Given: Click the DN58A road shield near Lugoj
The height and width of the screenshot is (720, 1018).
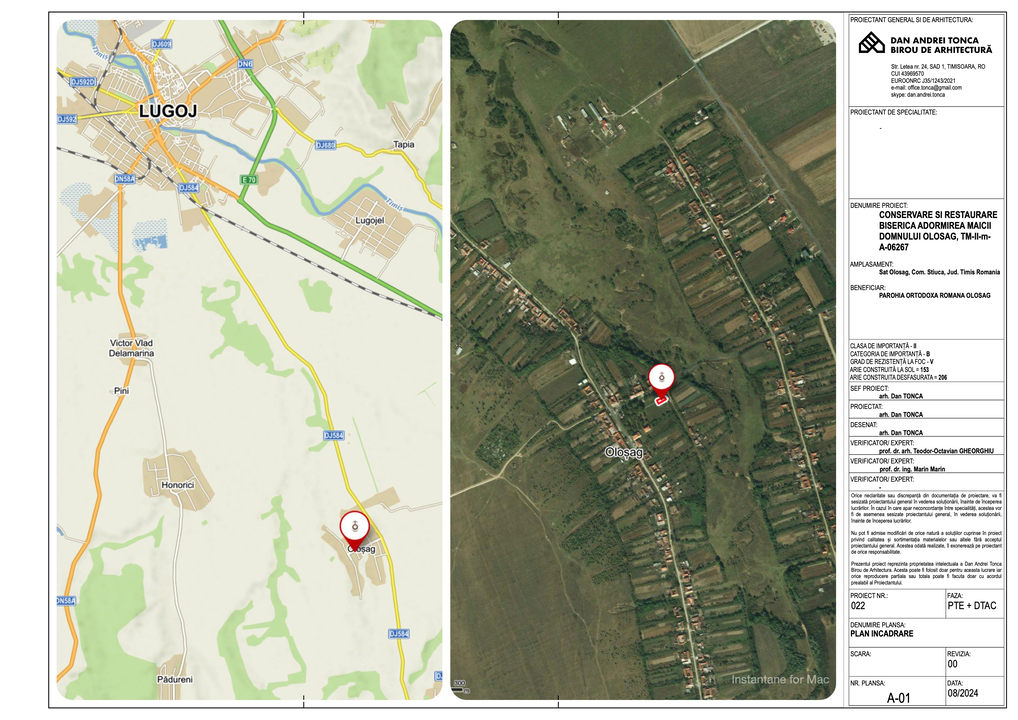Looking at the screenshot, I should (125, 179).
